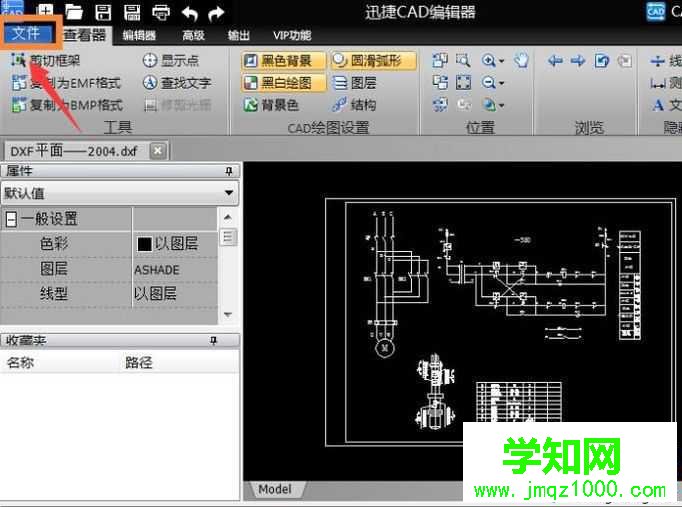Open the zoom in dropdown arrow
This screenshot has width=682, height=507.
coord(501,61)
